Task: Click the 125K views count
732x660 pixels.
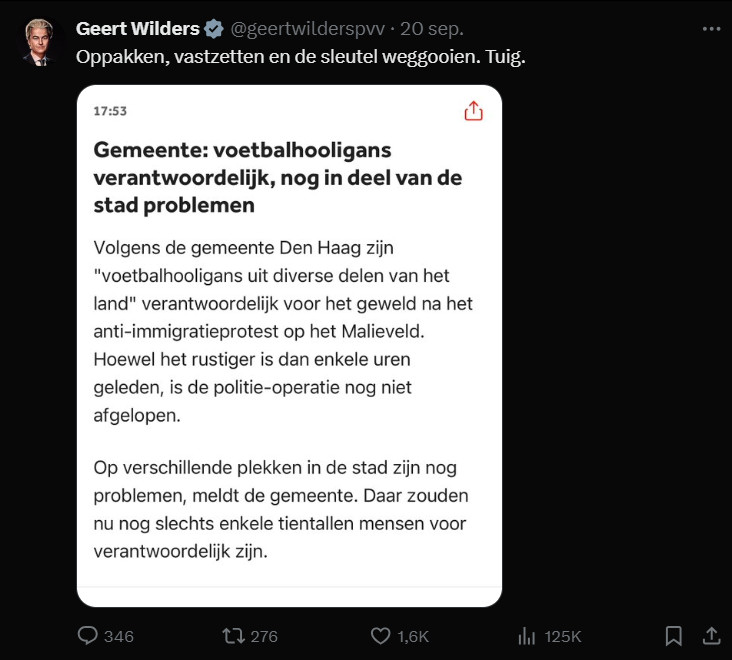Action: coord(562,636)
